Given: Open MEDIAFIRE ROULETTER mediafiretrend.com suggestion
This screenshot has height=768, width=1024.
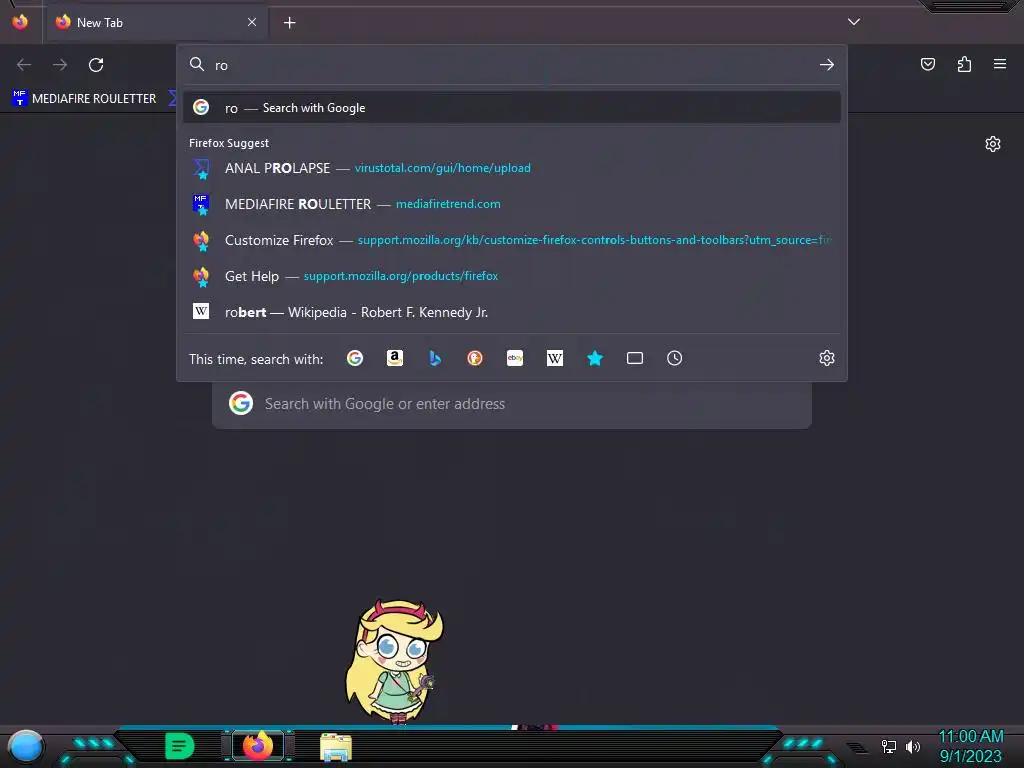Looking at the screenshot, I should [512, 204].
